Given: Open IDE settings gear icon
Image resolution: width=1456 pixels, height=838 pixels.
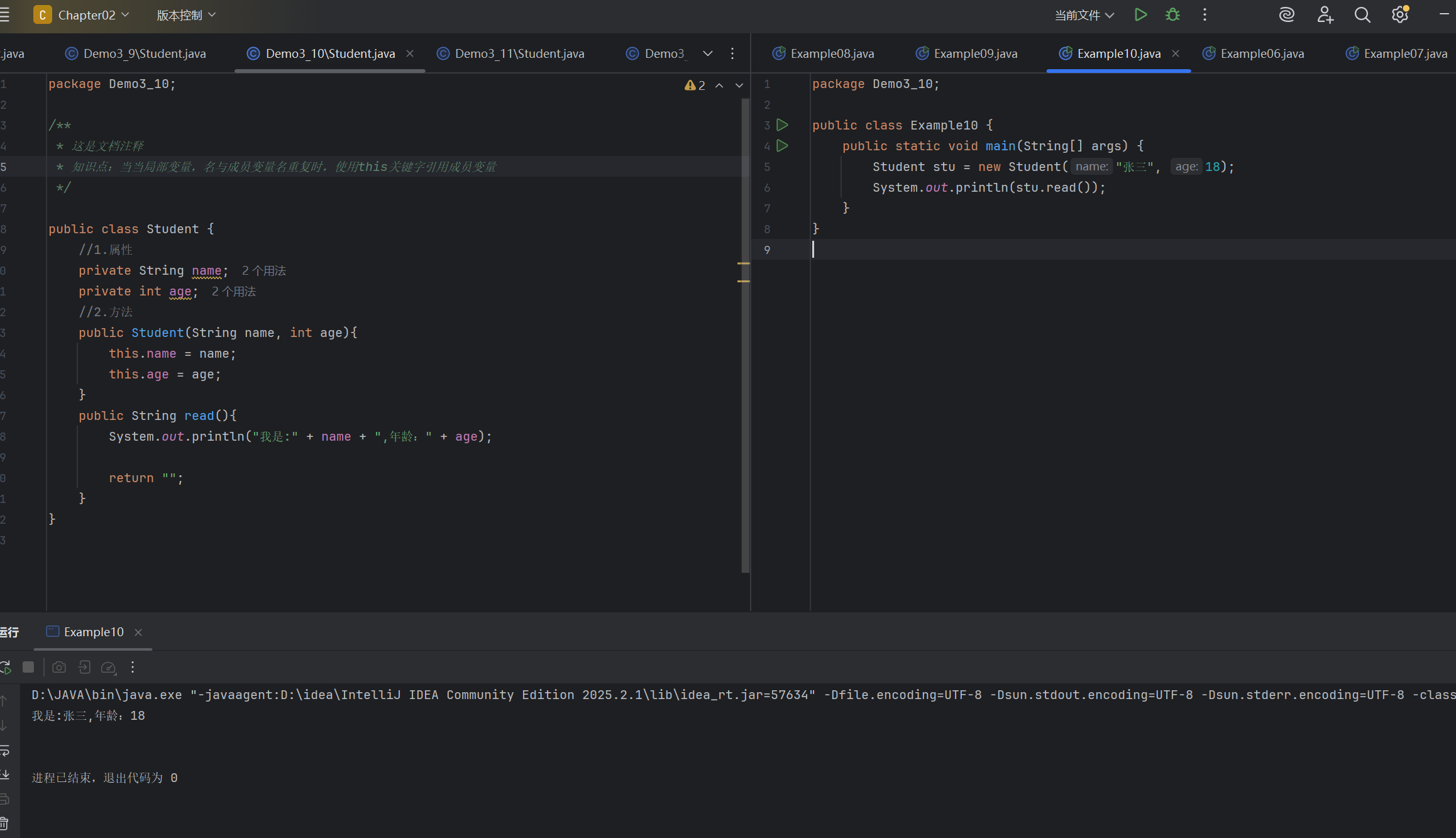Looking at the screenshot, I should coord(1400,14).
